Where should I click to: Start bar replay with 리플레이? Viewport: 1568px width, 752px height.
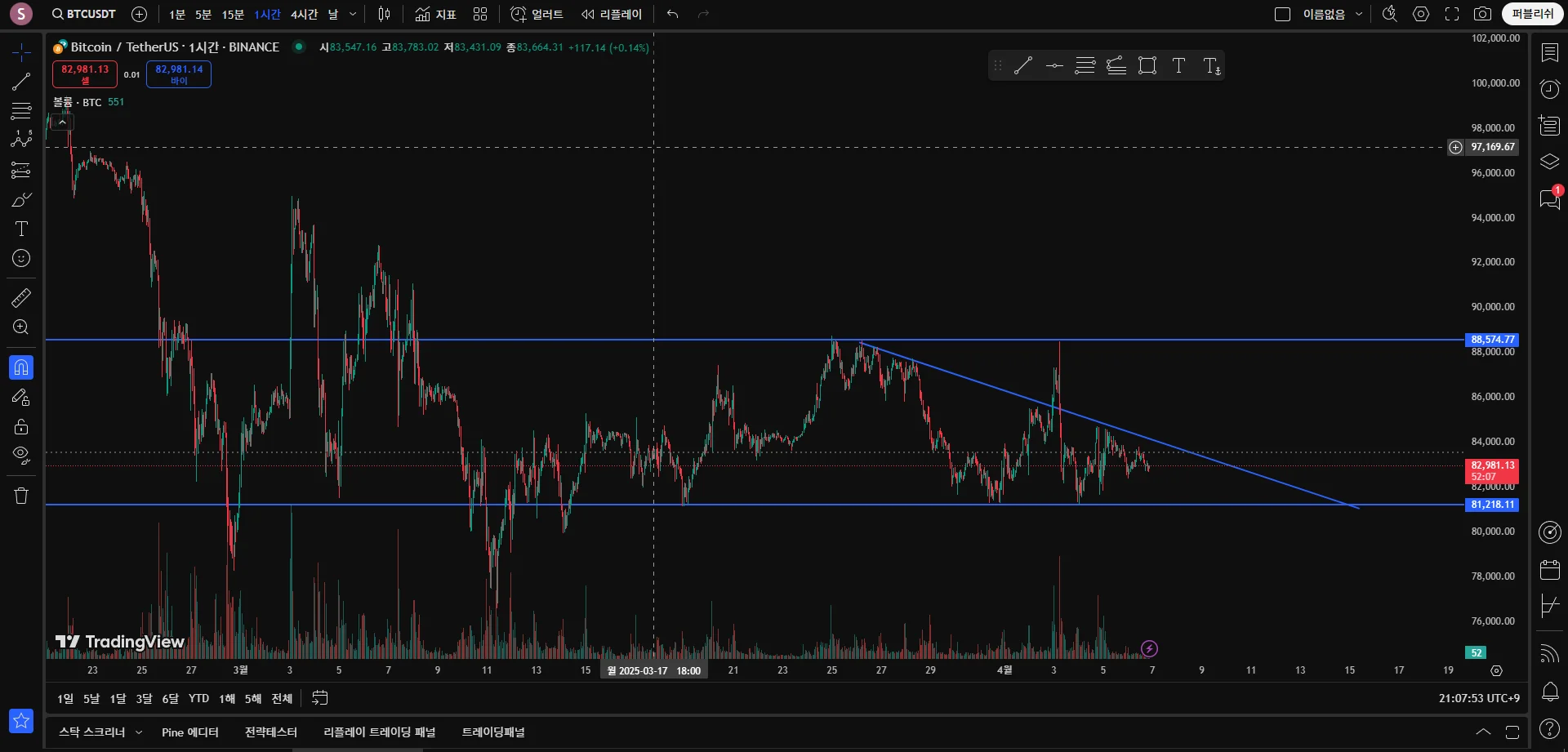pyautogui.click(x=612, y=14)
